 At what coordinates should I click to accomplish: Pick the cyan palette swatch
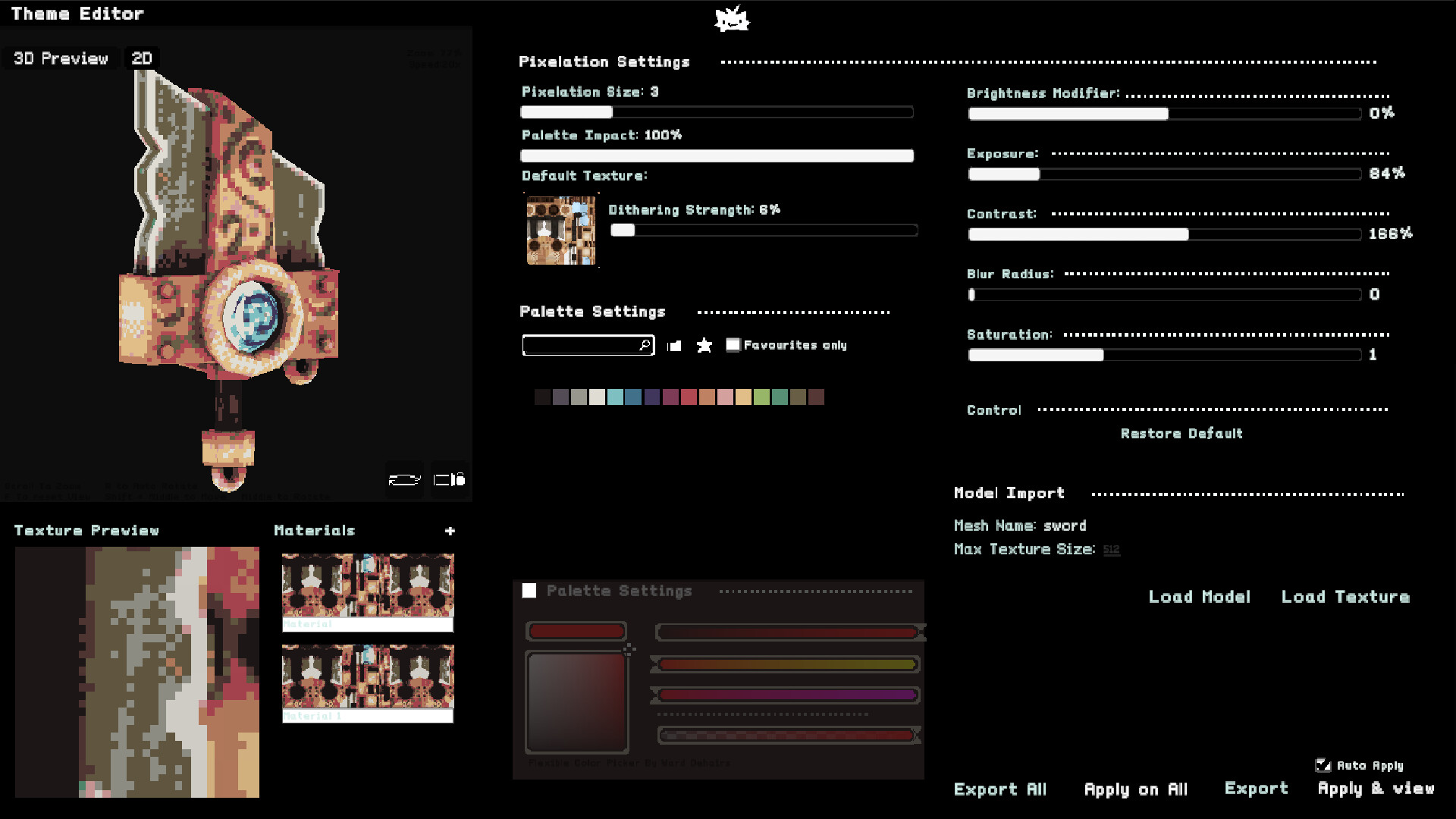tap(615, 397)
